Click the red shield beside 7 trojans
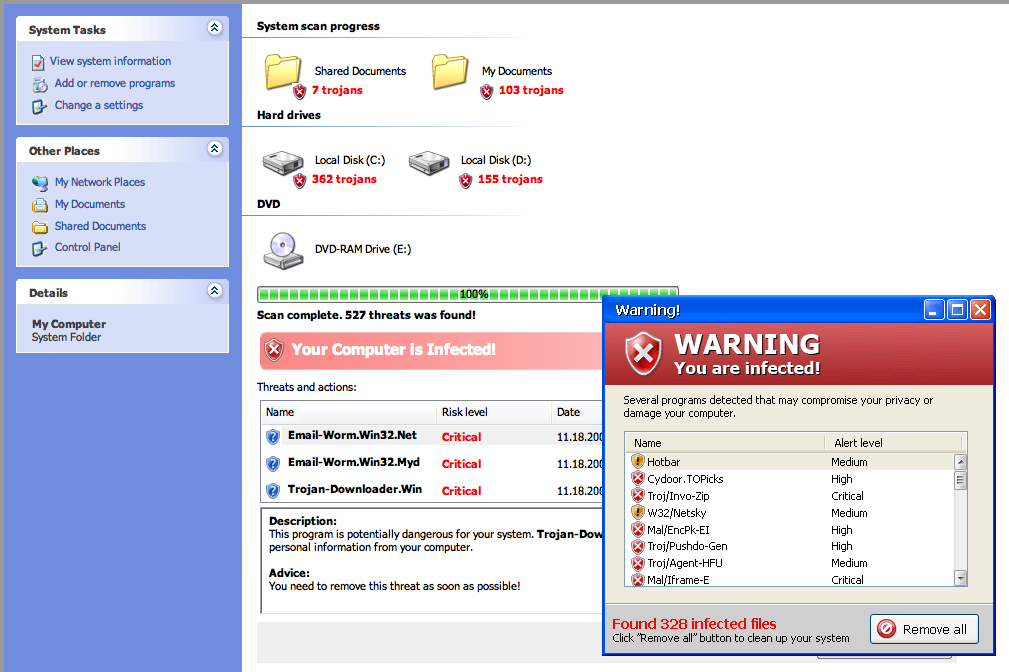 click(x=300, y=91)
